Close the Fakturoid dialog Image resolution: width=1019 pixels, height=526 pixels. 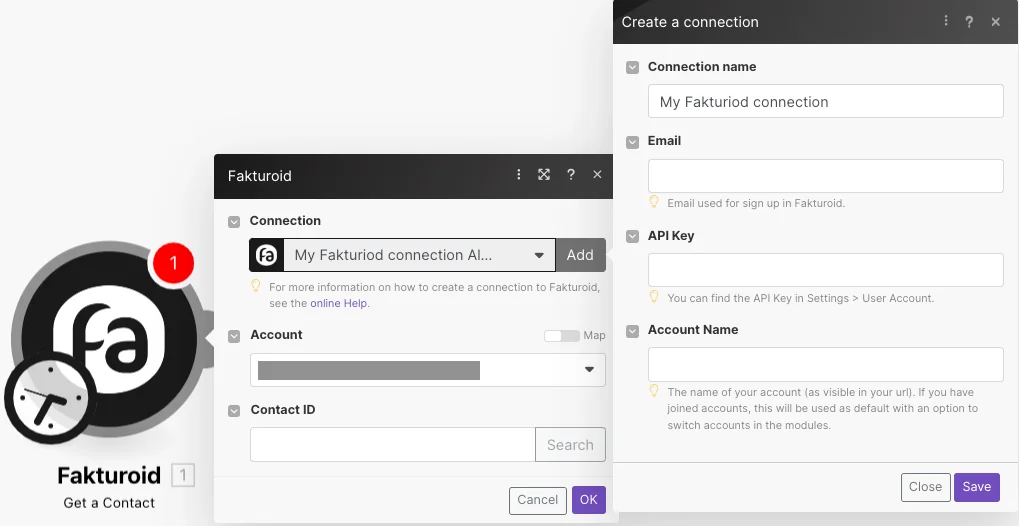[597, 174]
